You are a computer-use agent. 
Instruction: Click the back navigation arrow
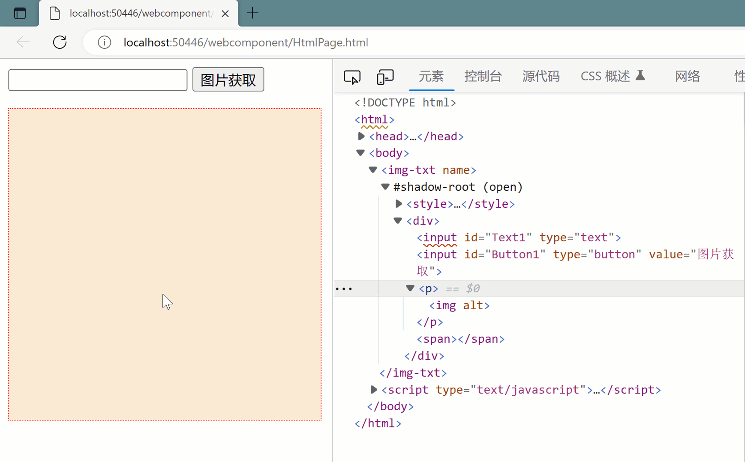pos(23,42)
